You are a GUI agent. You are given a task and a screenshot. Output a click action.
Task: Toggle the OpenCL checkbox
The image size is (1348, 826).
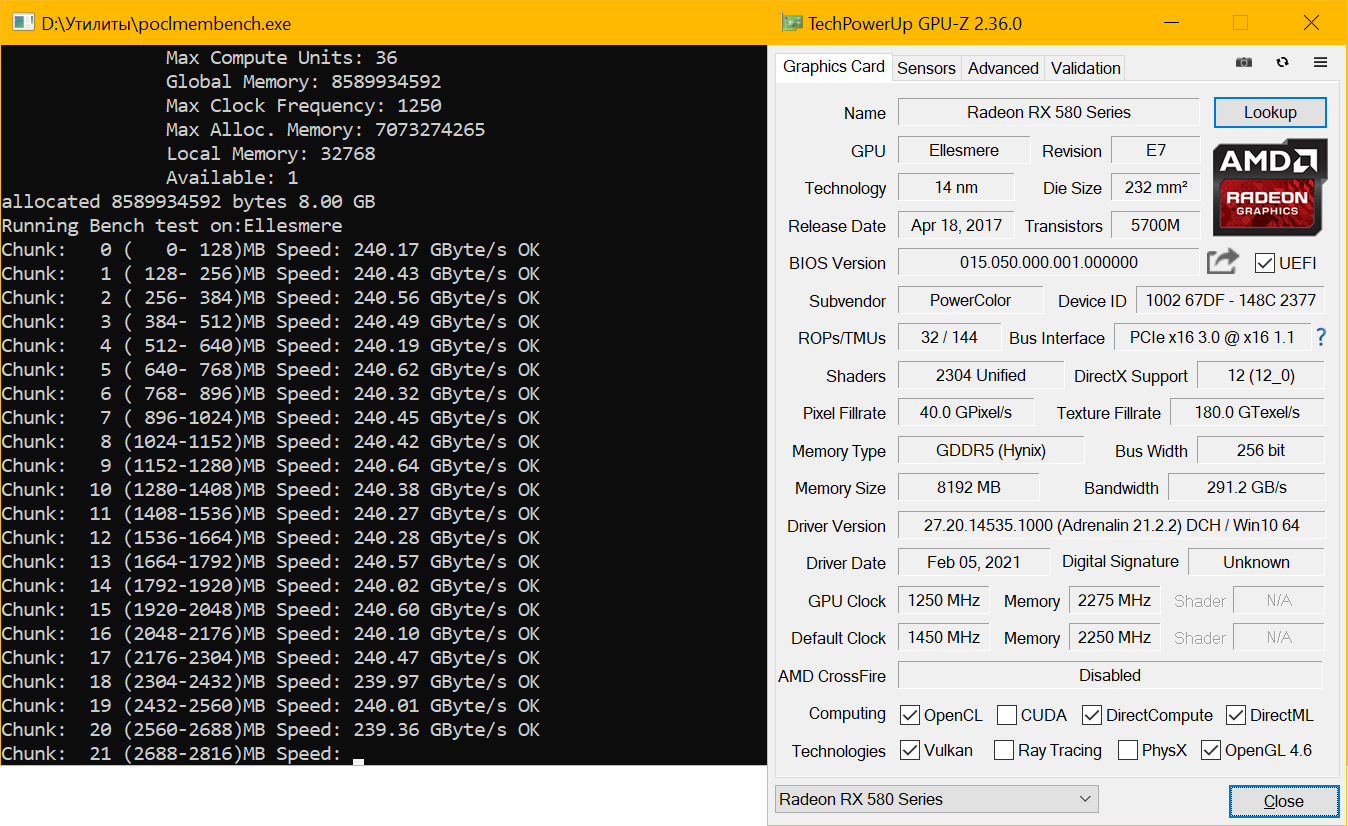pos(910,715)
